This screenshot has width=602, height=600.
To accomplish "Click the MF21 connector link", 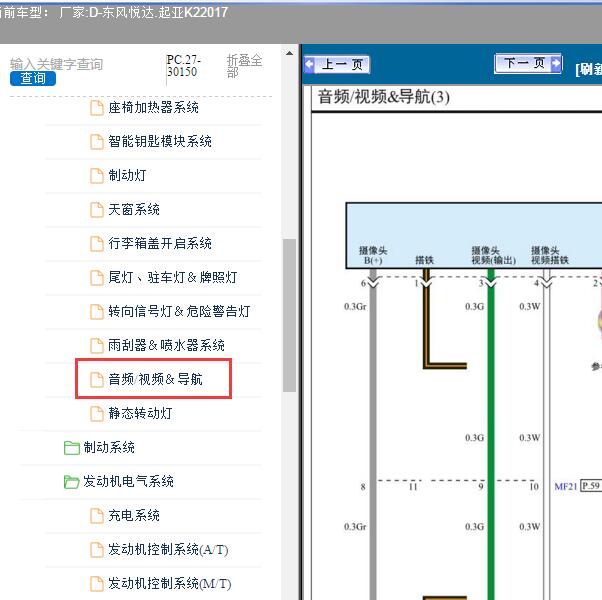I will click(566, 486).
